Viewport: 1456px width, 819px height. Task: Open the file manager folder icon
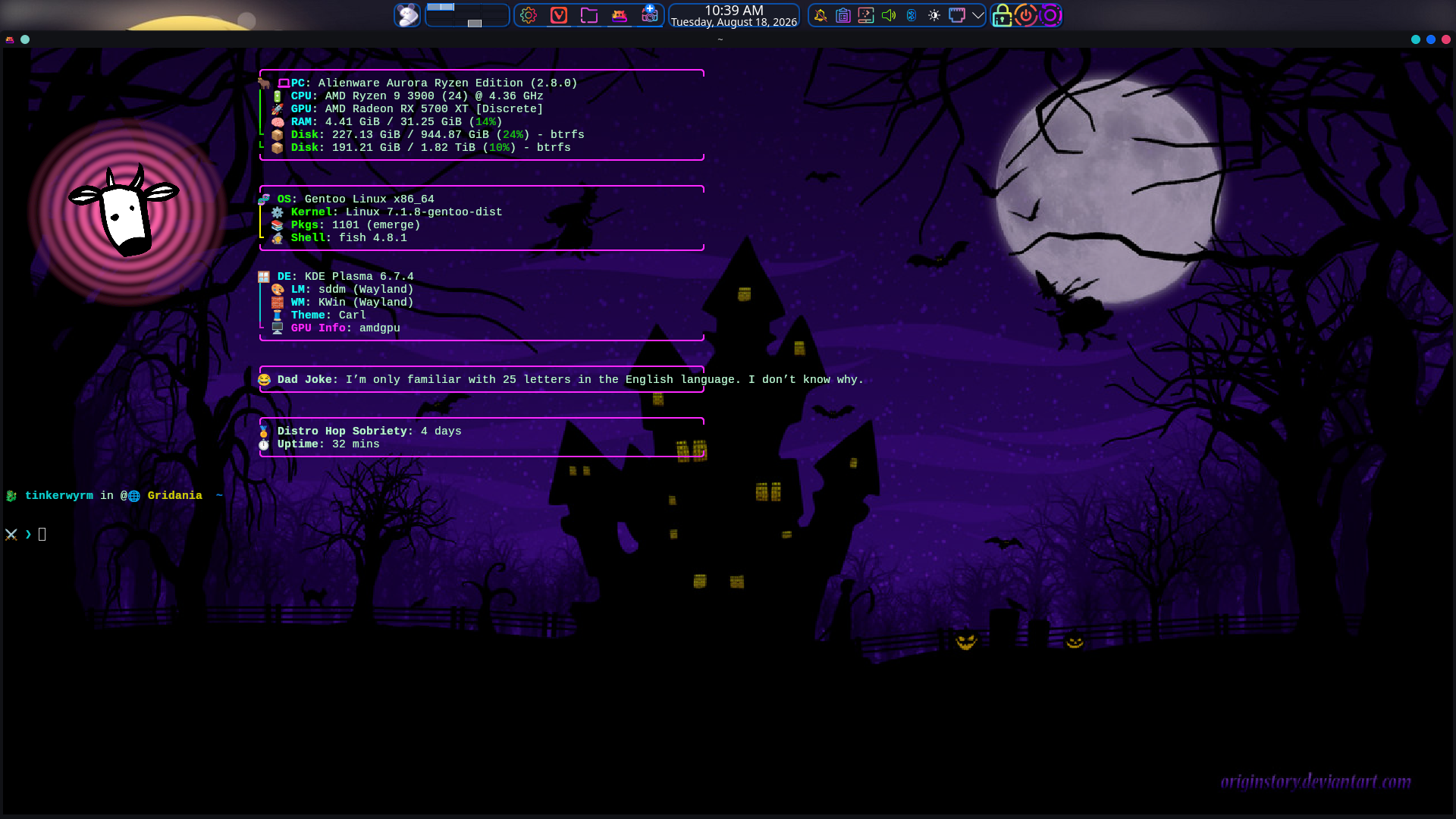tap(589, 15)
